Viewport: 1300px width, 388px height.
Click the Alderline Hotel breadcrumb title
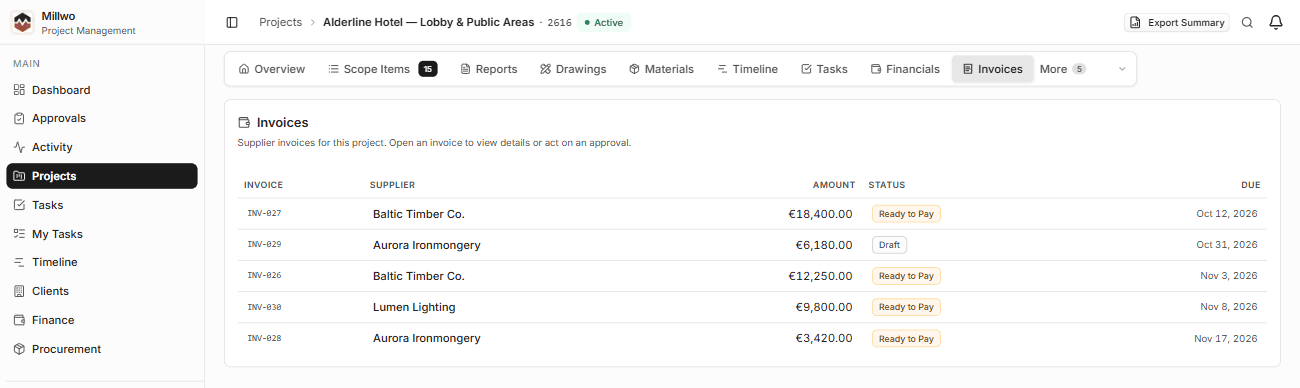click(429, 22)
